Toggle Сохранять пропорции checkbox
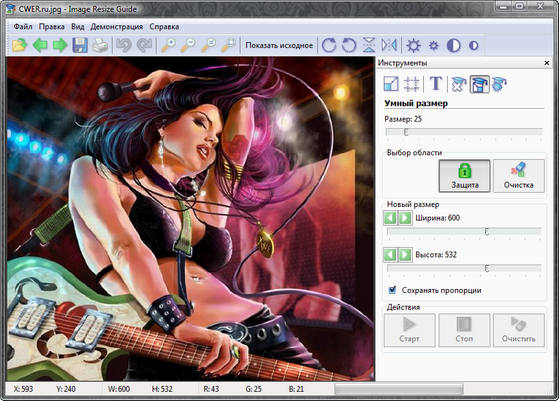The image size is (559, 401). pos(392,290)
